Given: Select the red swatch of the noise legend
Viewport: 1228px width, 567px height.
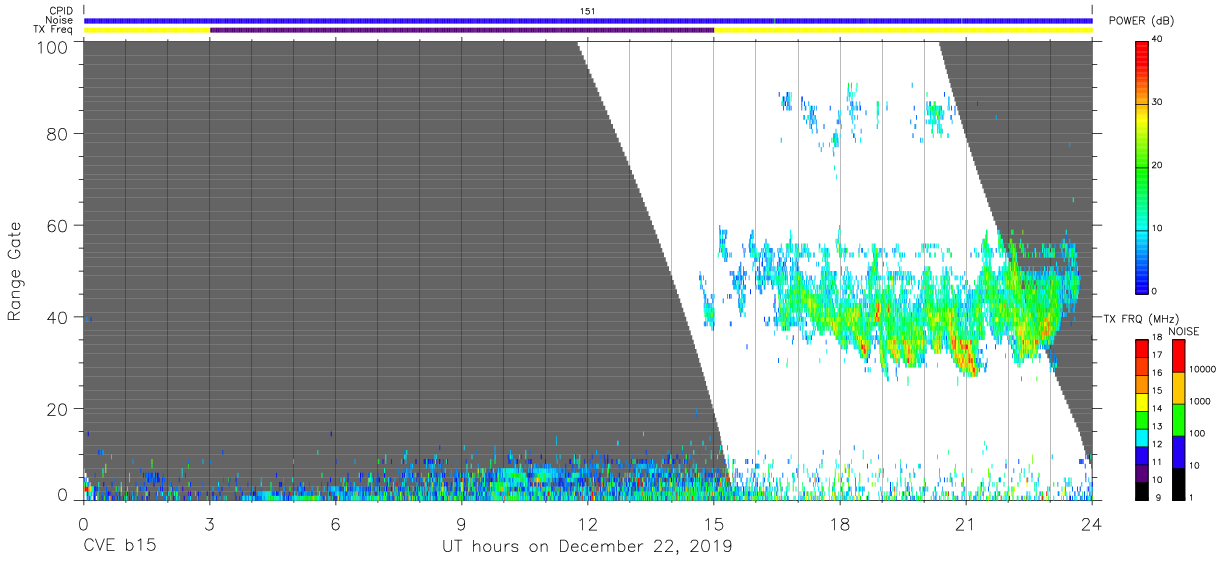Looking at the screenshot, I should (1178, 356).
